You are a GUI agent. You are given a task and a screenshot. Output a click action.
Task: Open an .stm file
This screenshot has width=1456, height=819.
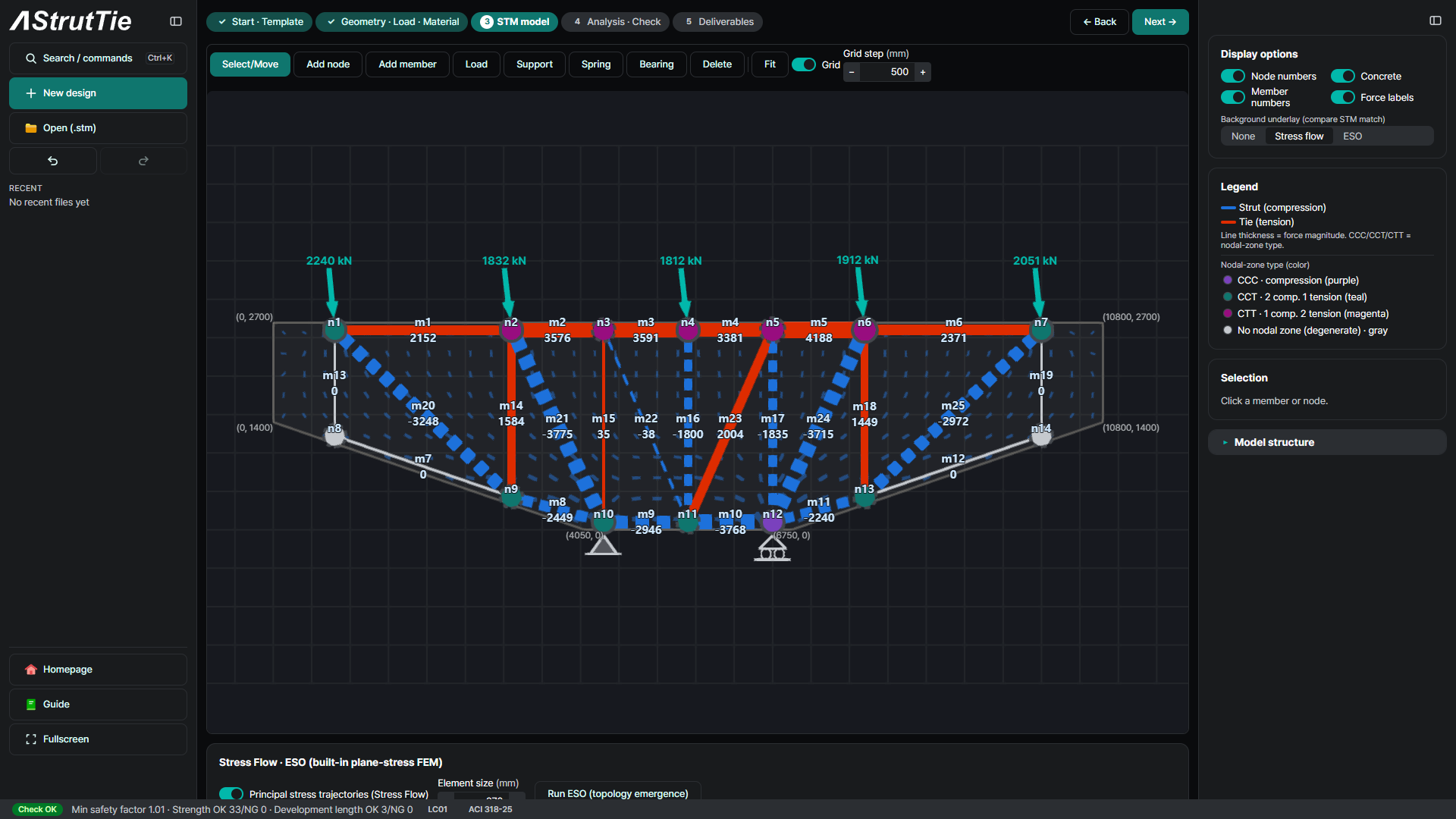98,128
